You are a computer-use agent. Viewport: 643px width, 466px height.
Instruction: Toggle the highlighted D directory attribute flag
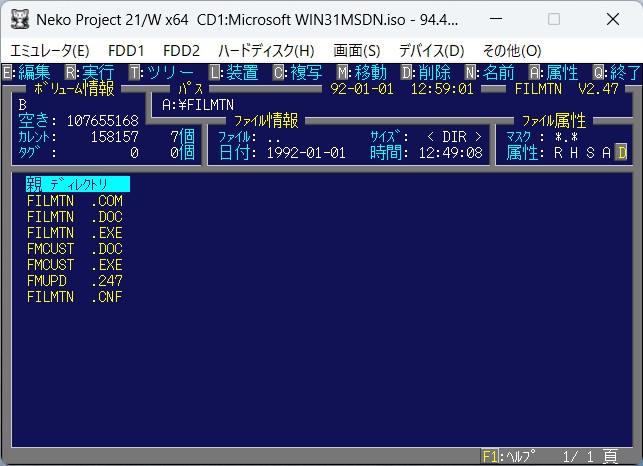click(x=621, y=152)
